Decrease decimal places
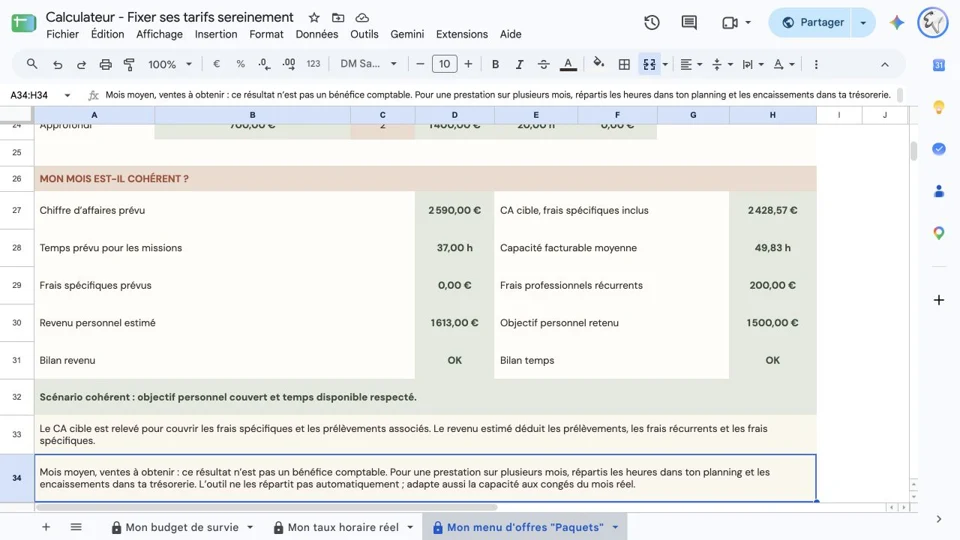960x540 pixels. pyautogui.click(x=264, y=64)
